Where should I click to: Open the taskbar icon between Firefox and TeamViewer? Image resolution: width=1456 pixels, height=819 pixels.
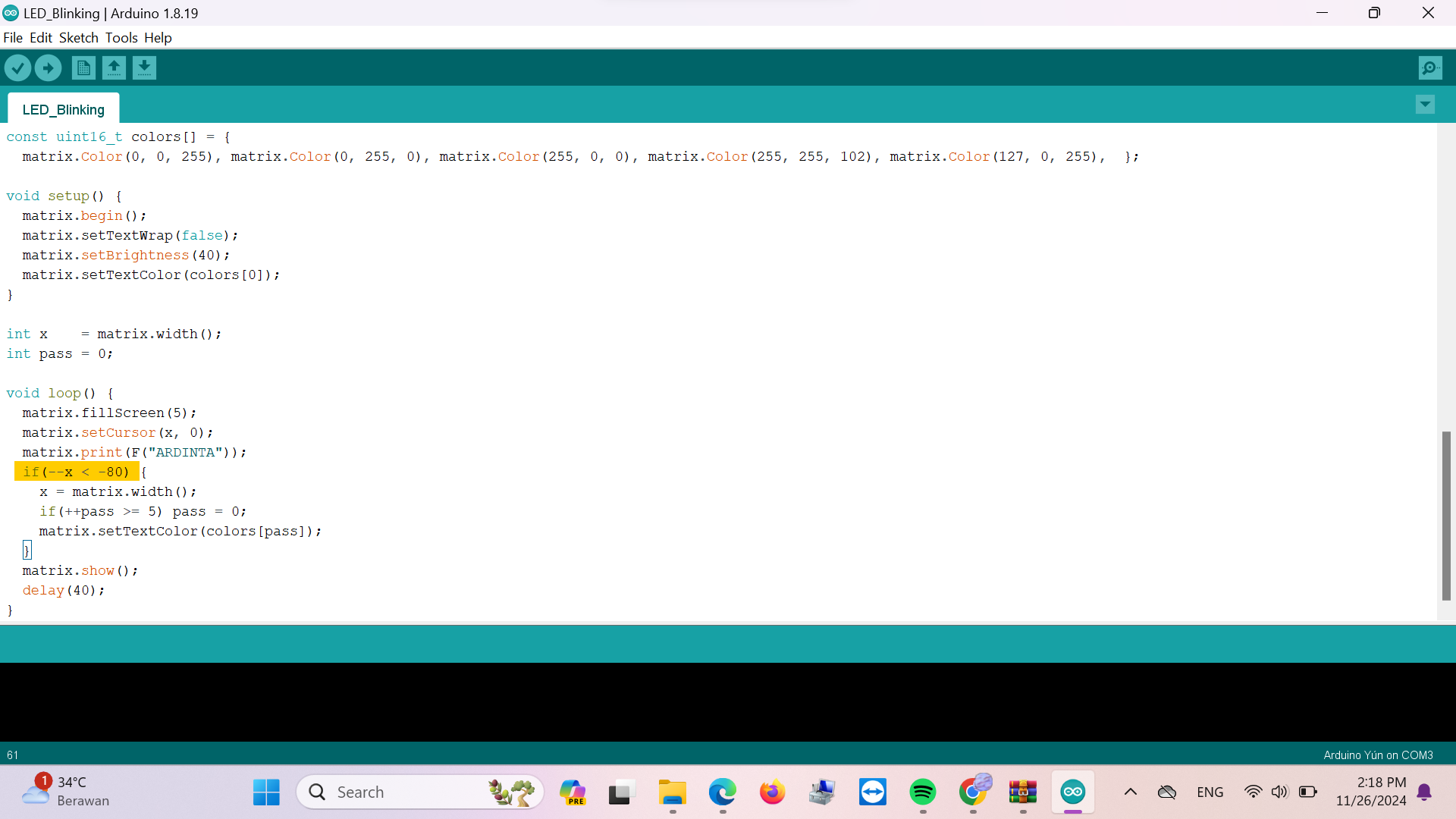[822, 792]
